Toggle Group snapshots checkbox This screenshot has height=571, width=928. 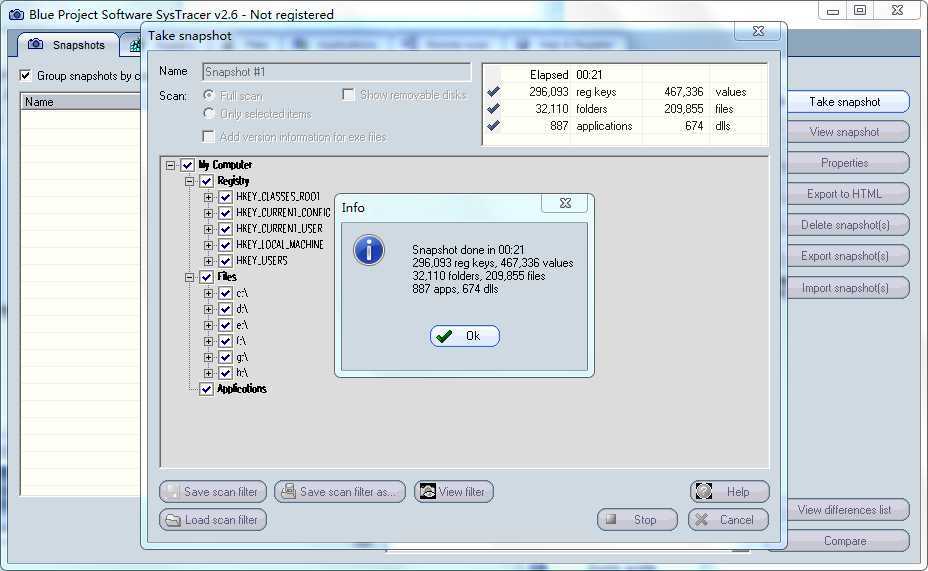point(25,76)
